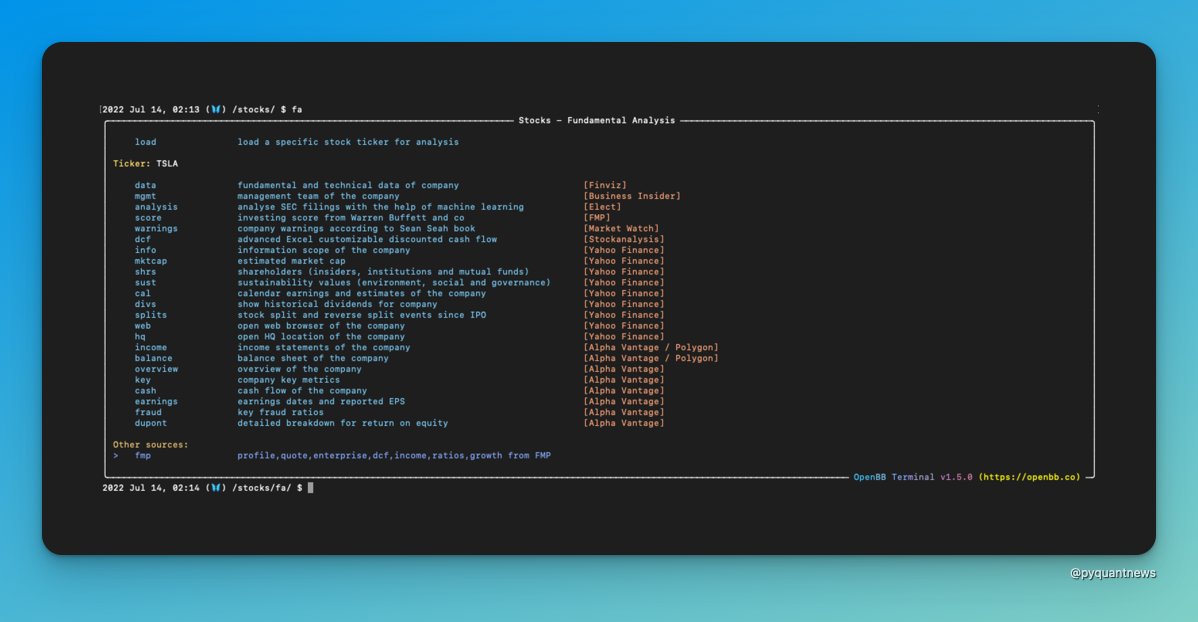The width and height of the screenshot is (1198, 622).
Task: Click the version 'v1.5.0' text
Action: [957, 477]
